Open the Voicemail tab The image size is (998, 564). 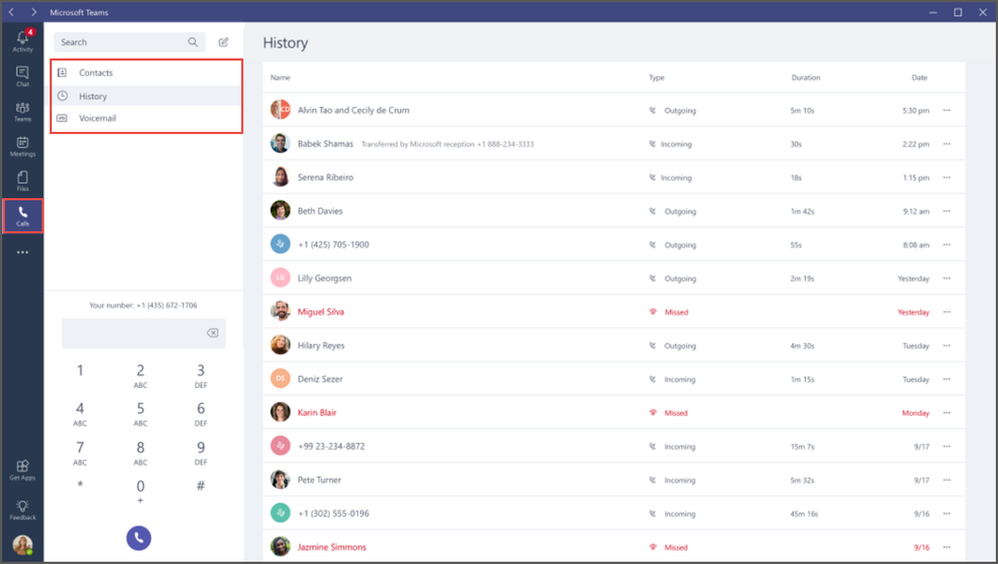click(146, 118)
